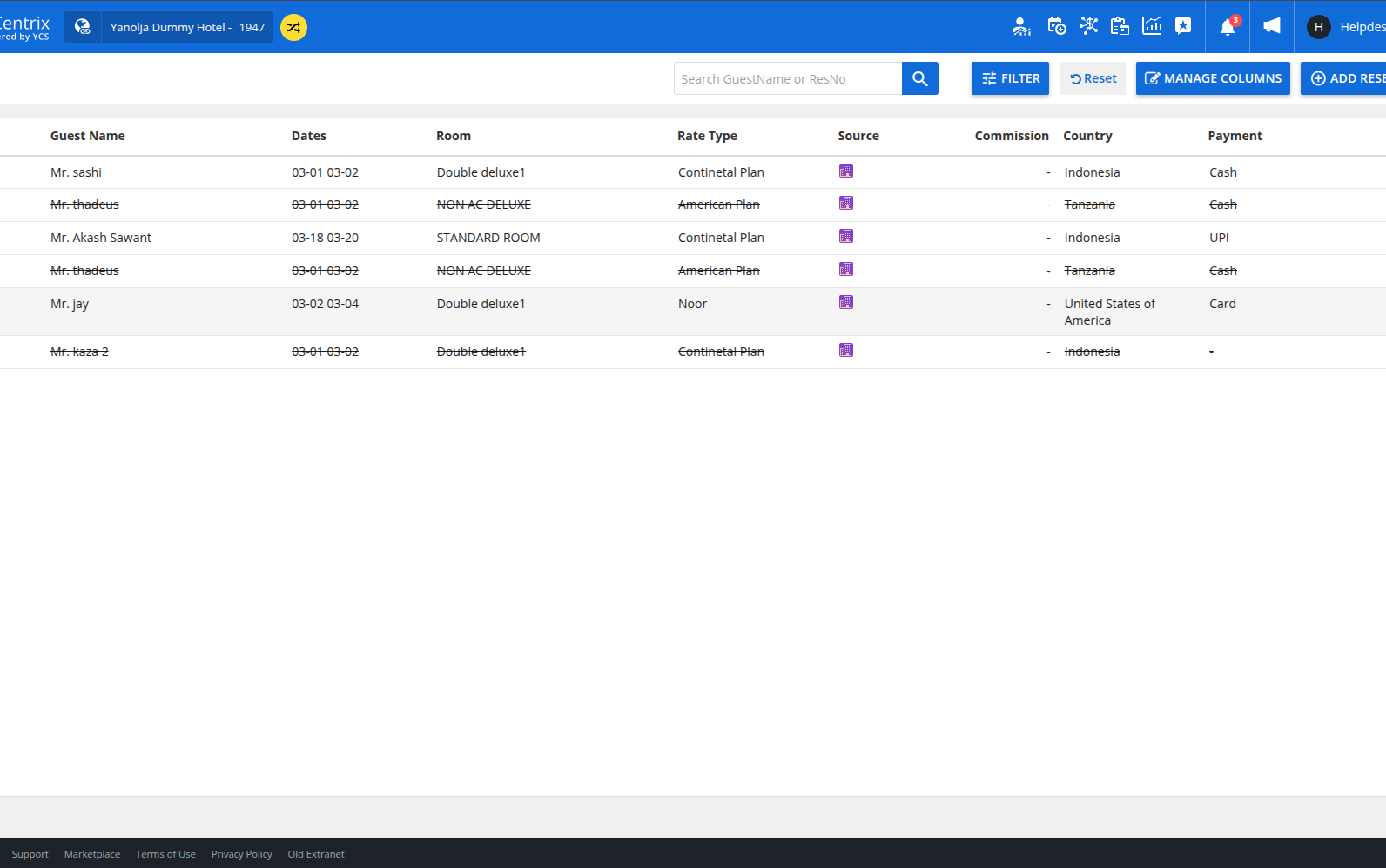Open the FILTER options panel
This screenshot has height=868, width=1386.
tap(1010, 78)
